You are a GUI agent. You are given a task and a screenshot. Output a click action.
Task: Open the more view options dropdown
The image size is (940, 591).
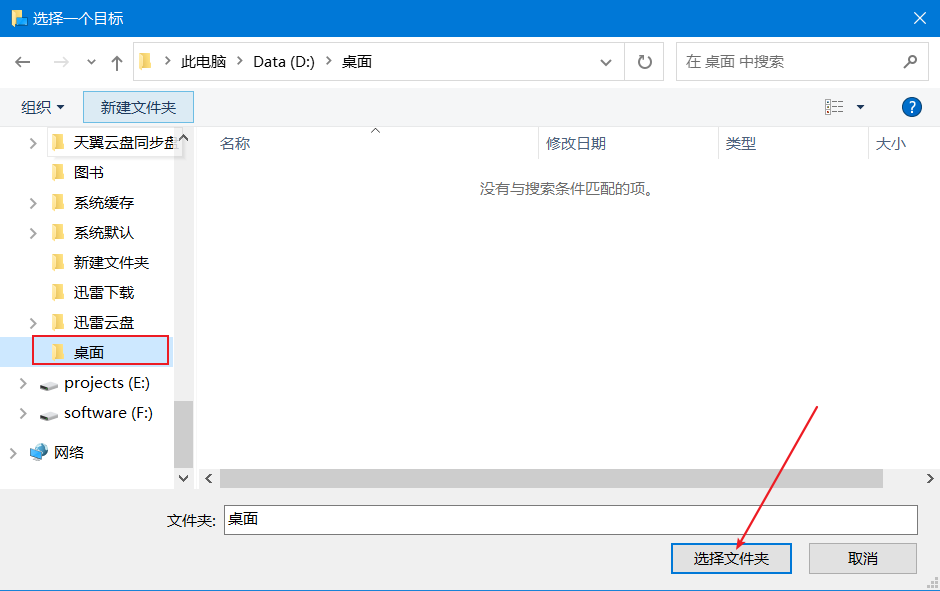point(860,107)
